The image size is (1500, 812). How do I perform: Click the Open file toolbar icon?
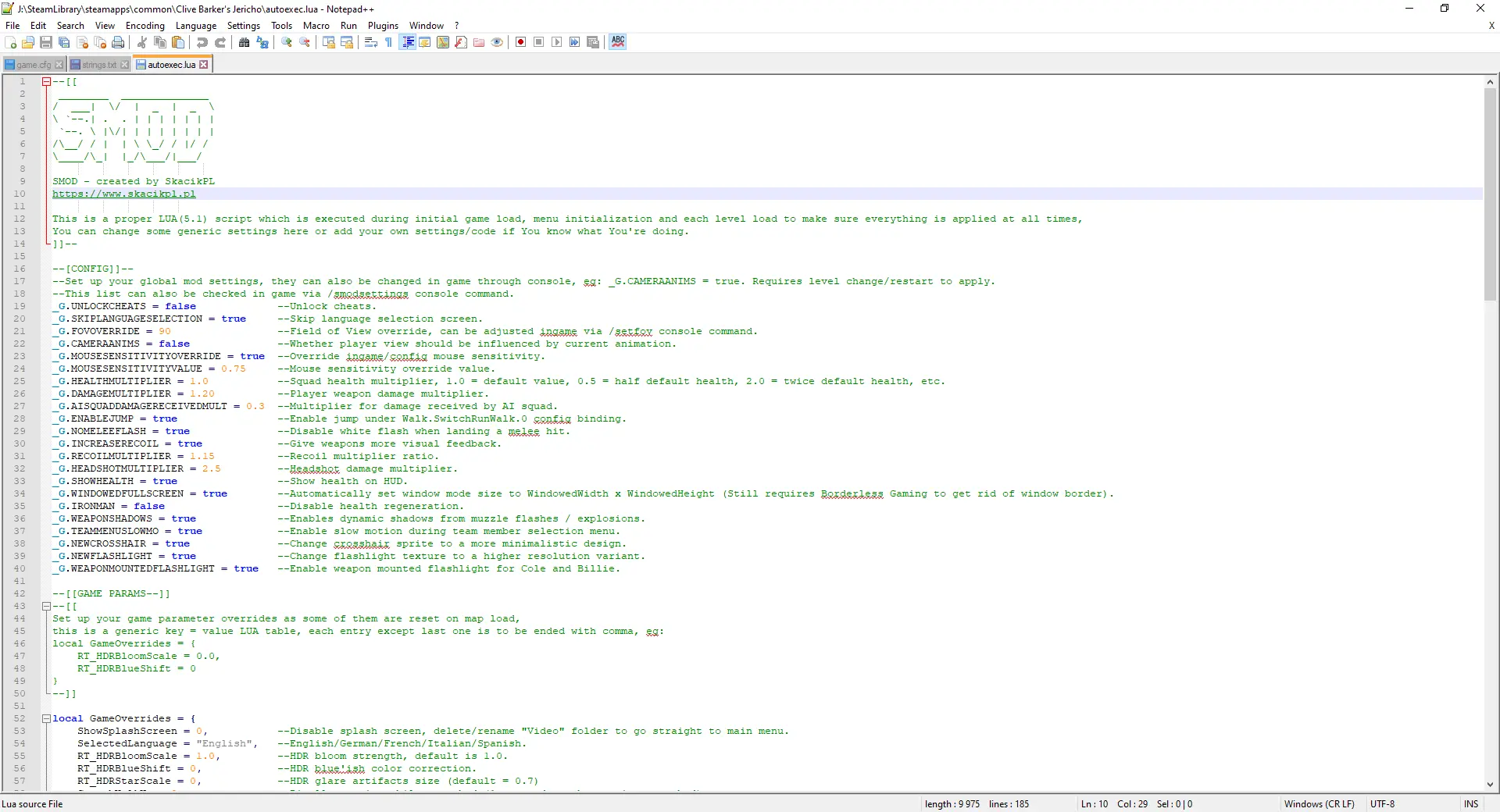pyautogui.click(x=28, y=42)
